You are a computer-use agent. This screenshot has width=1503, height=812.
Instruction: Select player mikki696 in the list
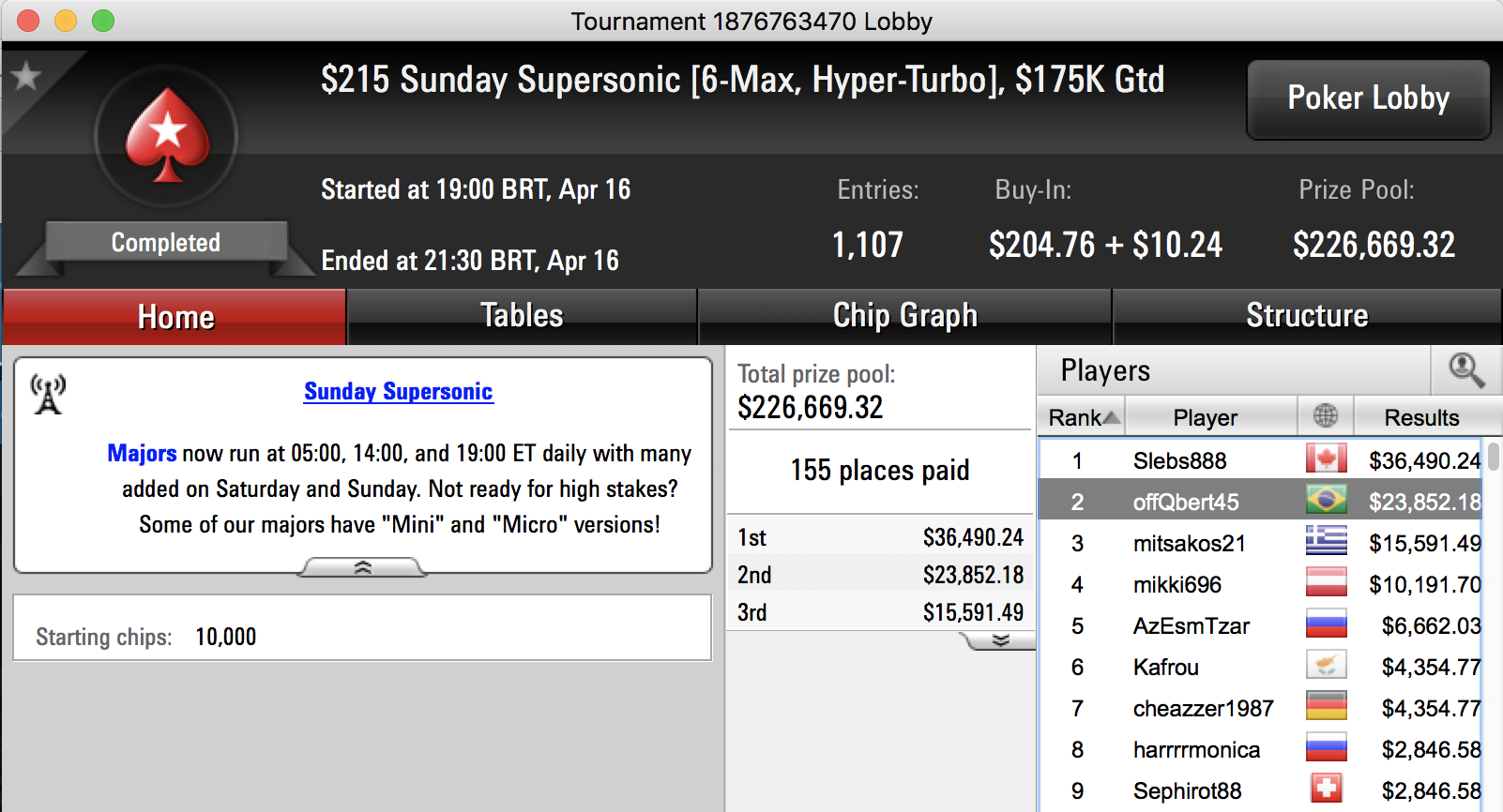tap(1177, 584)
